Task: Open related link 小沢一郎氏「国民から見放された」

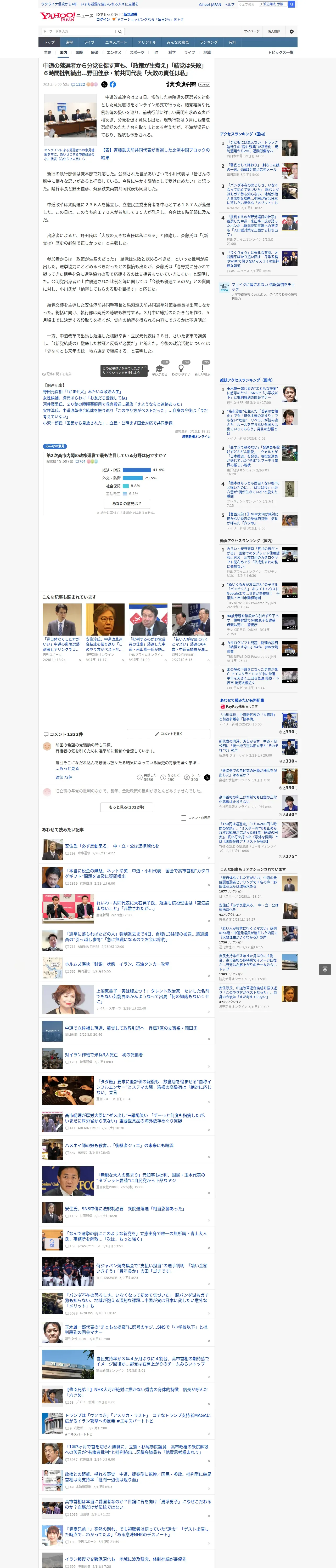Action: tap(107, 423)
